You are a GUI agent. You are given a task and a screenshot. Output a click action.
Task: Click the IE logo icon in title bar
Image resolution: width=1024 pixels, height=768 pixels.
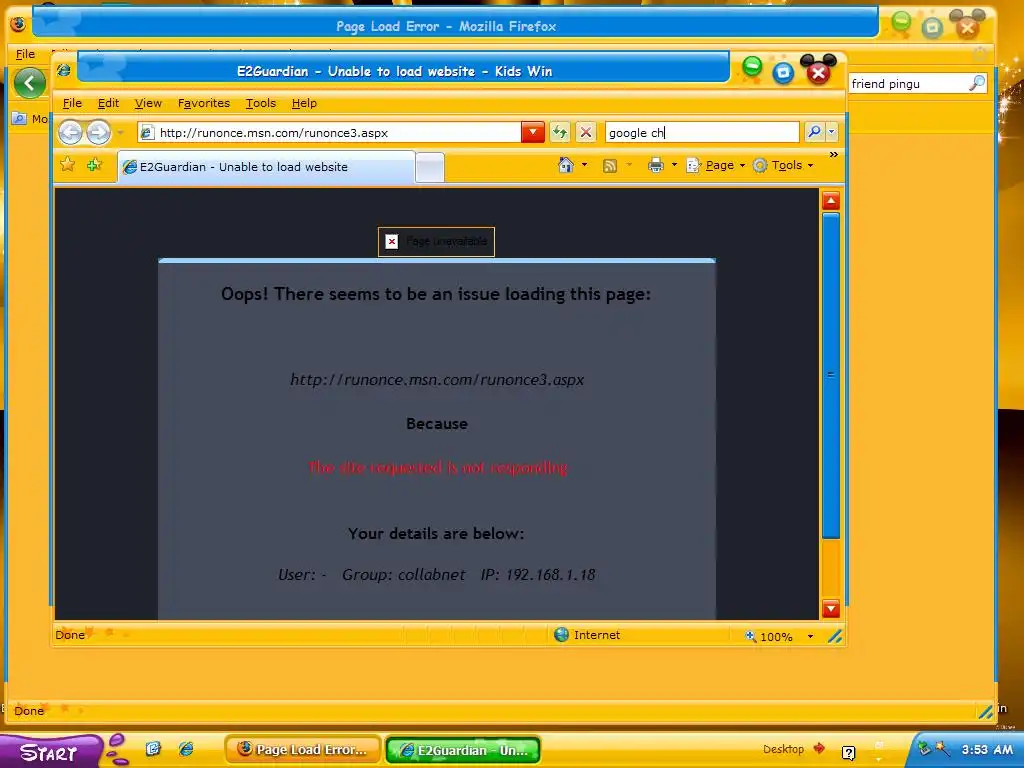pyautogui.click(x=63, y=69)
